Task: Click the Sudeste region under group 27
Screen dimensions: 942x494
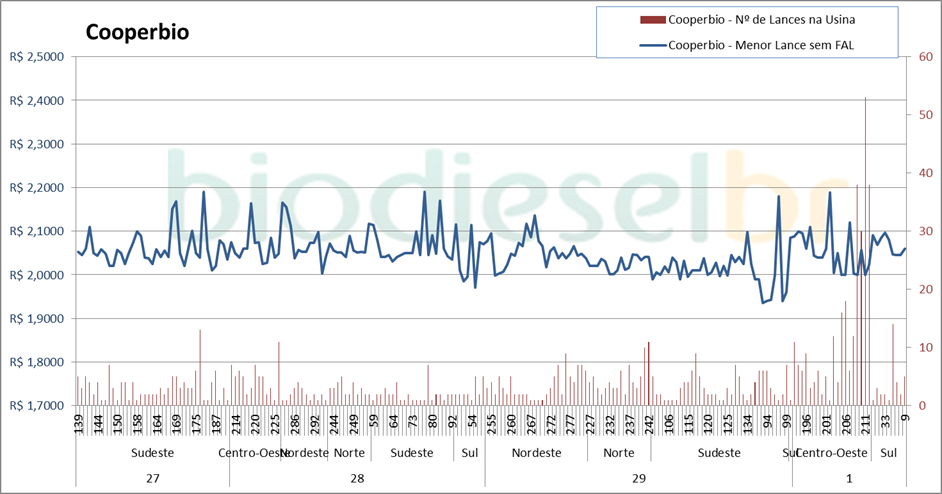Action: coord(152,453)
